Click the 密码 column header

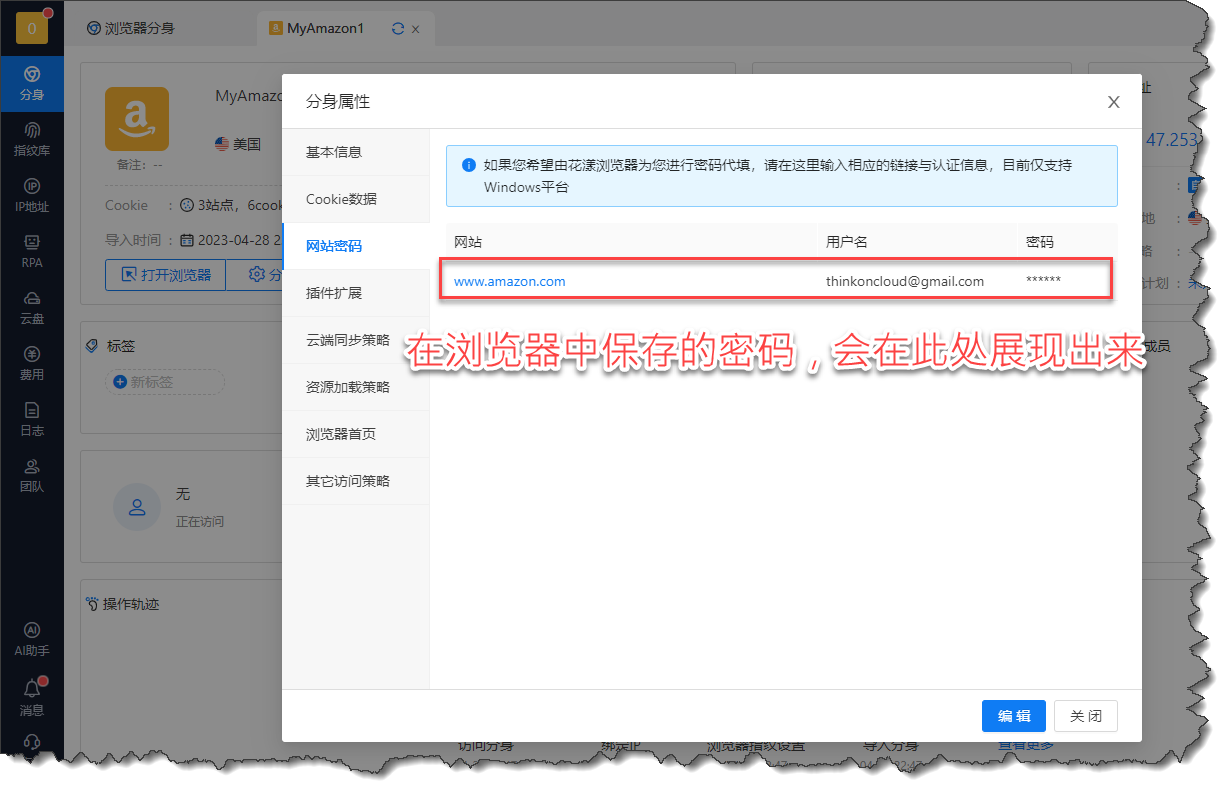[x=1040, y=242]
